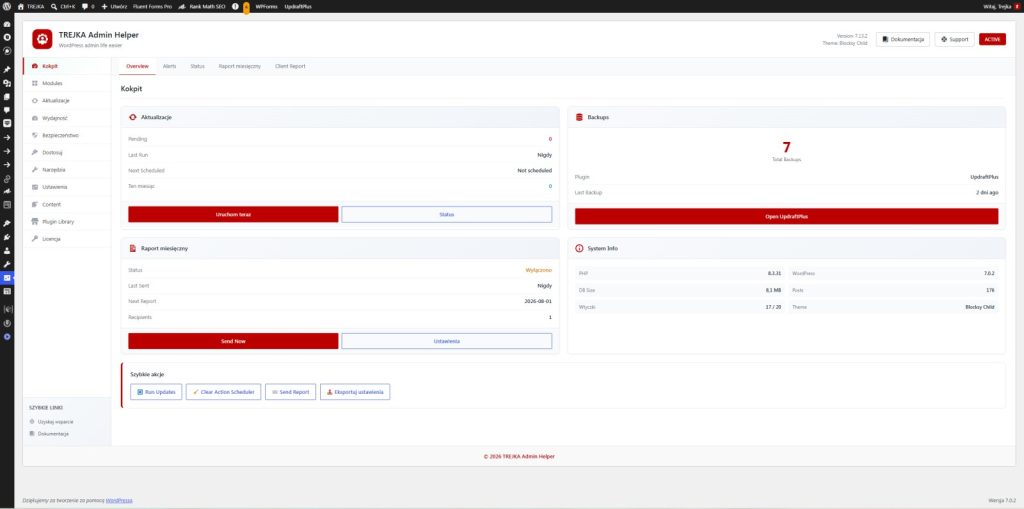The image size is (1024, 509).
Task: Click the Status button in Aktualizacje card
Action: pyautogui.click(x=447, y=214)
